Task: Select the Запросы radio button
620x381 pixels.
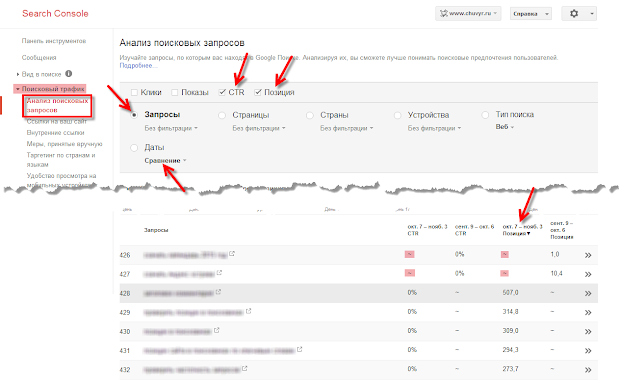Action: (x=134, y=115)
